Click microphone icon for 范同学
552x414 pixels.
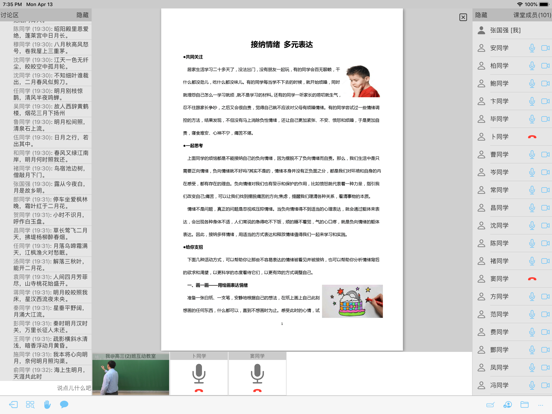tap(532, 314)
